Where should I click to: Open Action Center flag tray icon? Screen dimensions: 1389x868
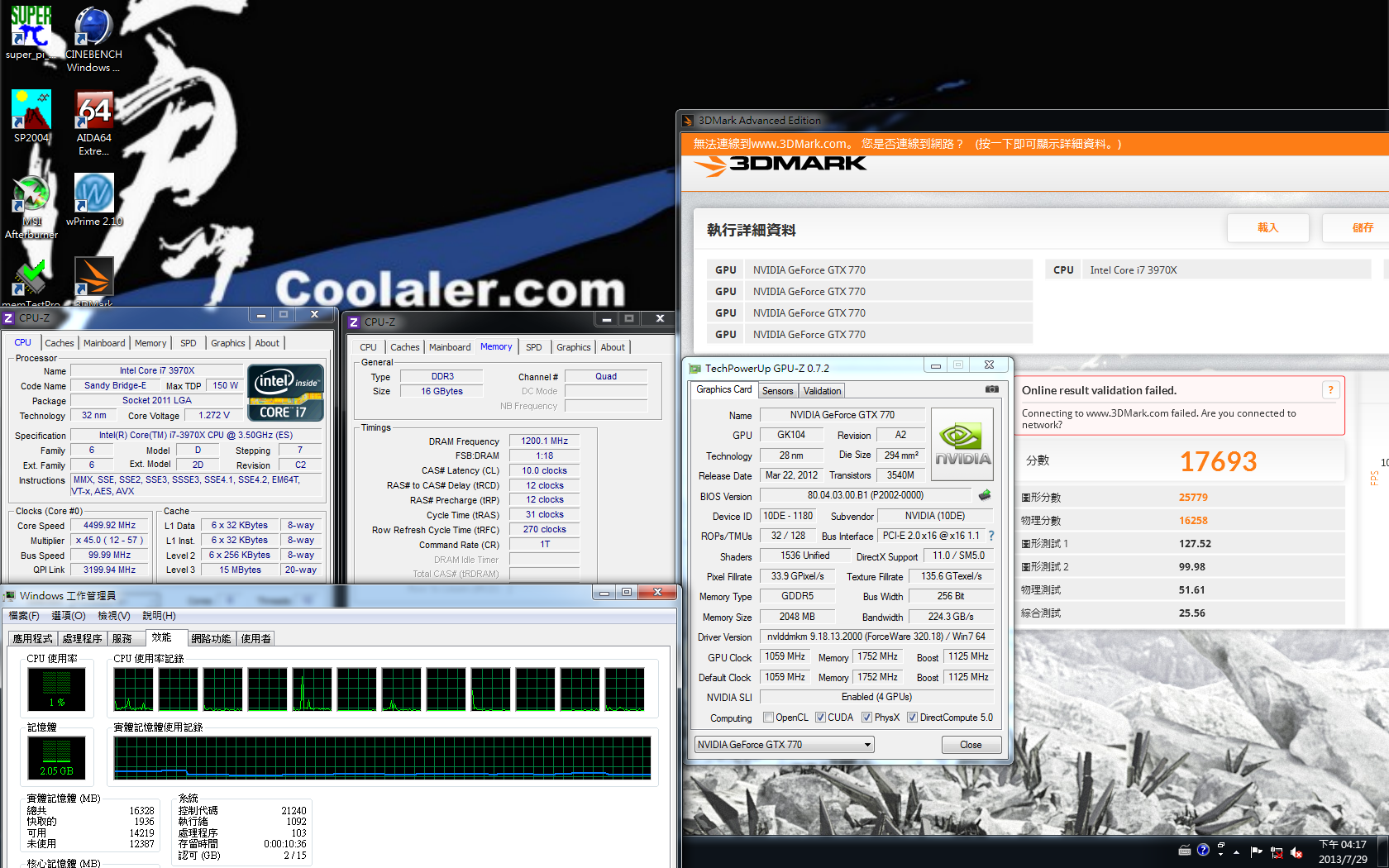tap(1256, 852)
